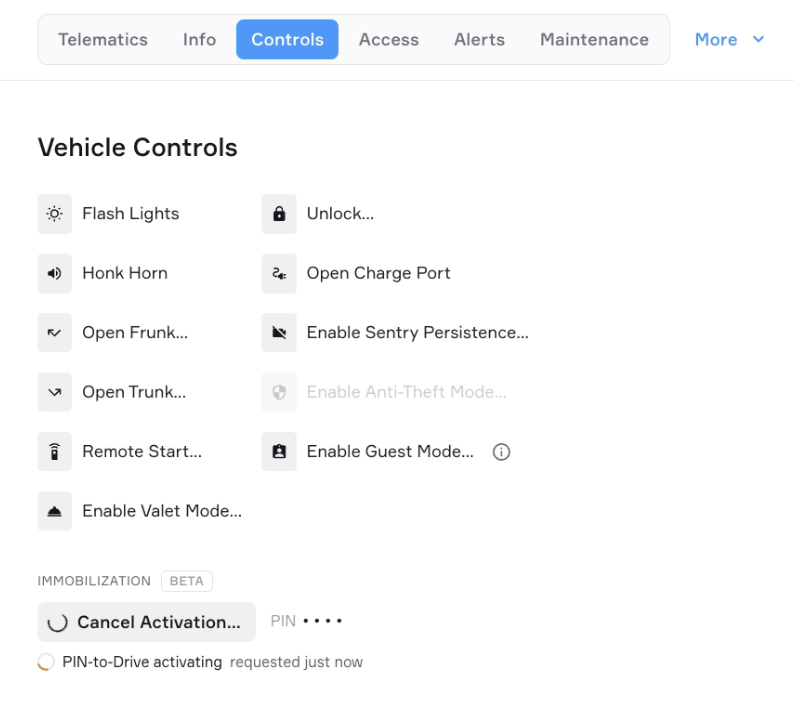
Task: Click the PIN masked input field
Action: click(x=323, y=621)
